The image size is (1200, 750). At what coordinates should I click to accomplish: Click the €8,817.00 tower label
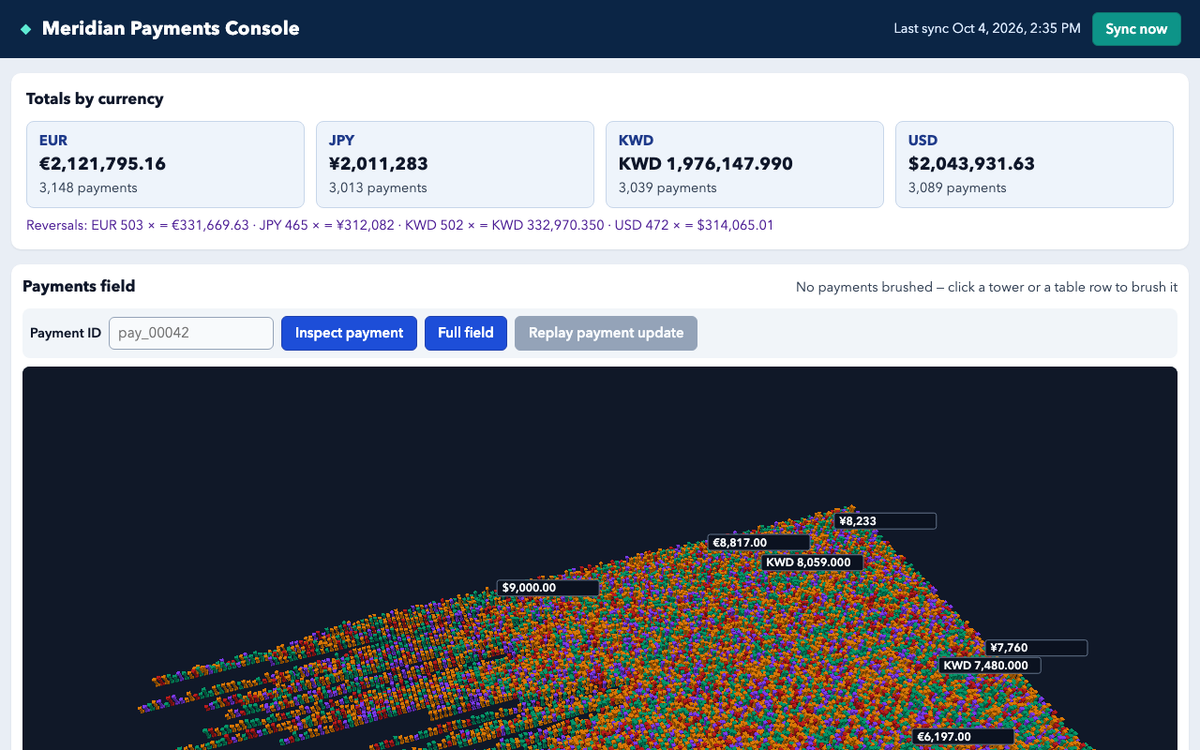759,542
